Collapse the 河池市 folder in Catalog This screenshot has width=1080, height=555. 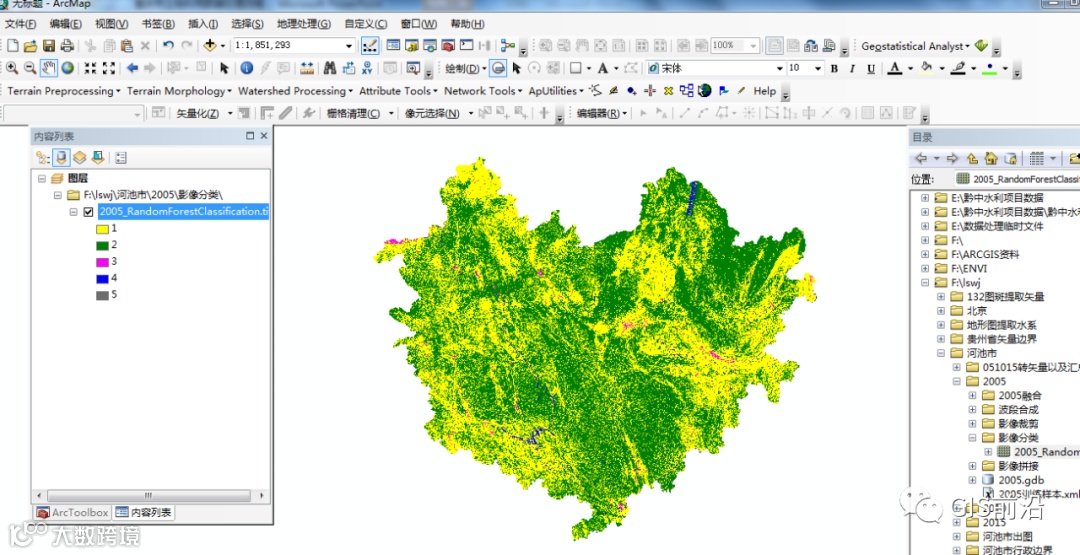[941, 353]
